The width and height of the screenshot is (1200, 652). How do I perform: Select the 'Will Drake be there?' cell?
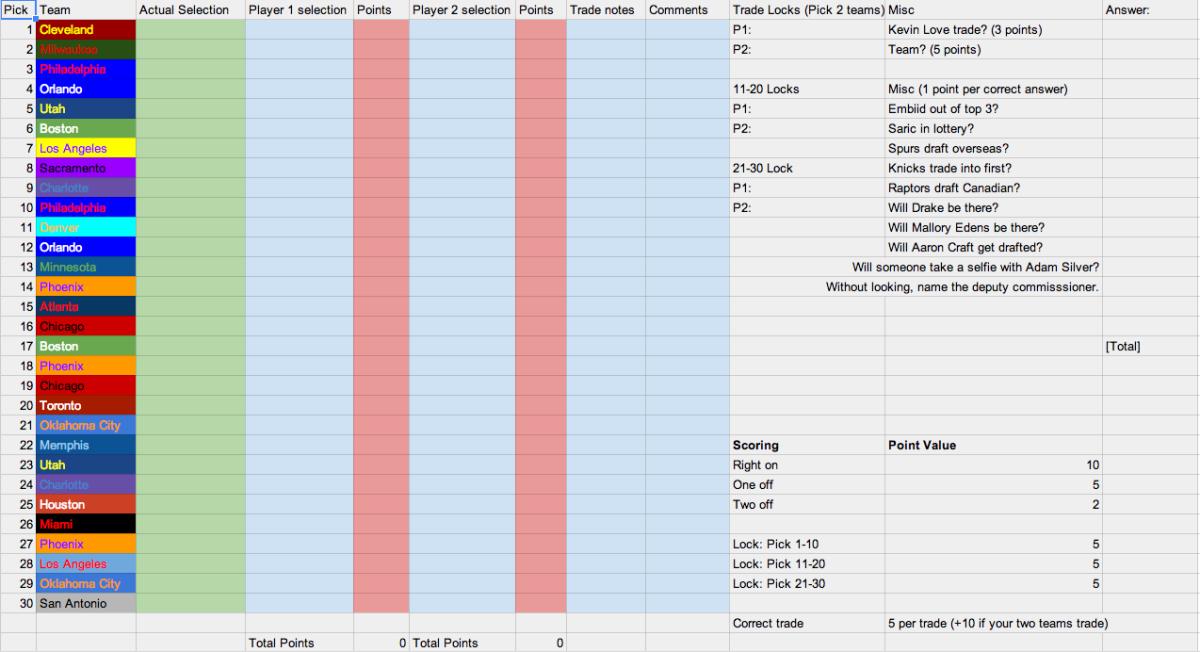pos(992,208)
